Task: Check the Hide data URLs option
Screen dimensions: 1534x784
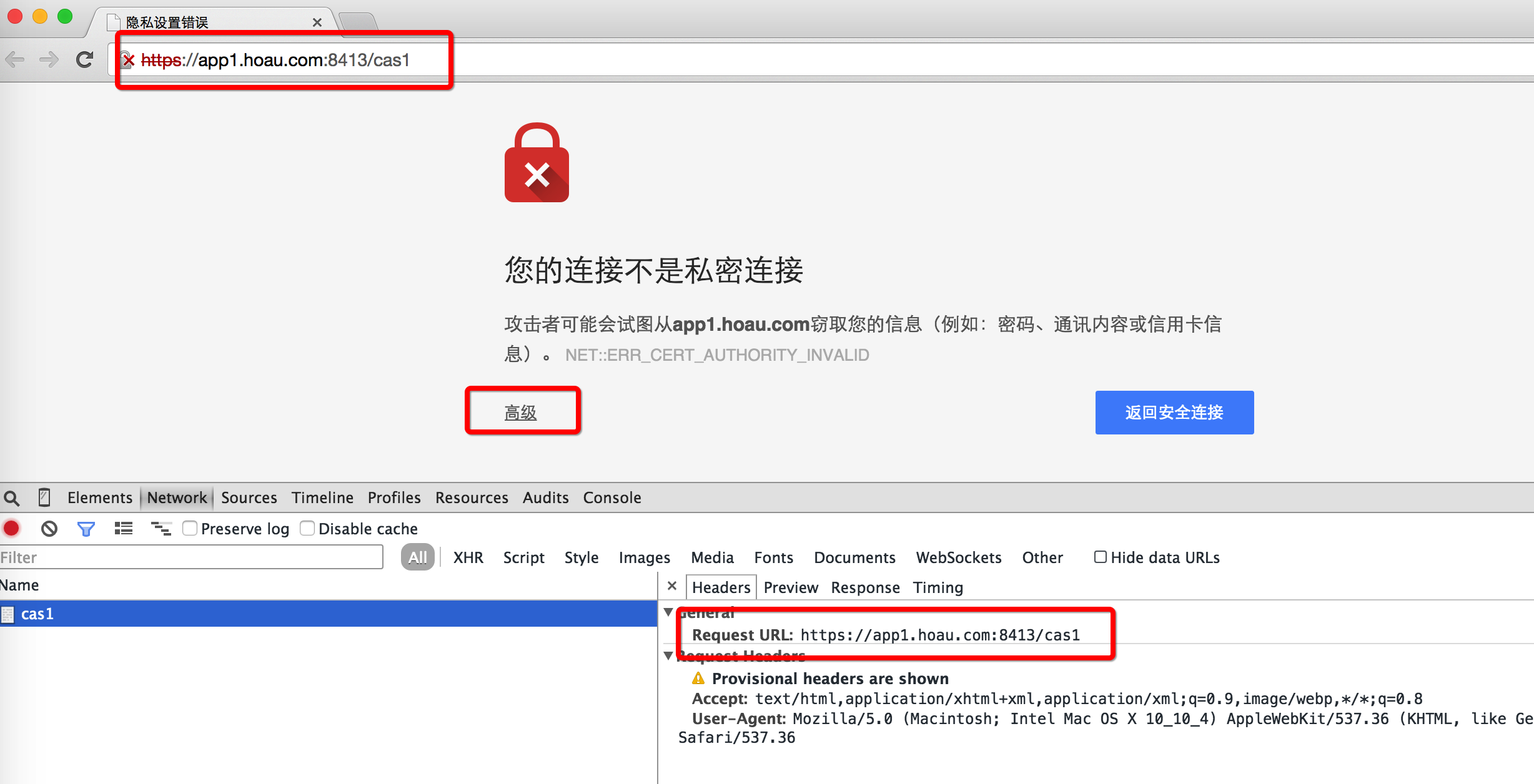Action: pos(1101,557)
